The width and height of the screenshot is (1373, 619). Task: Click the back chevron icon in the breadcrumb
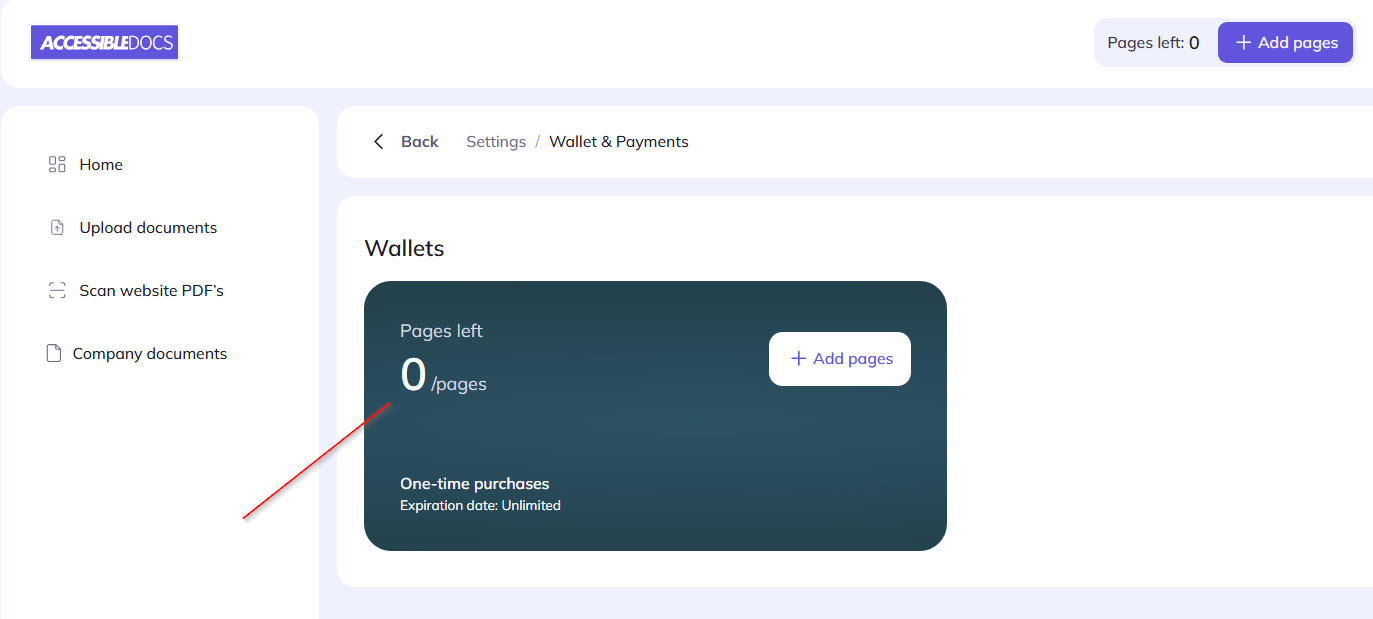coord(378,141)
